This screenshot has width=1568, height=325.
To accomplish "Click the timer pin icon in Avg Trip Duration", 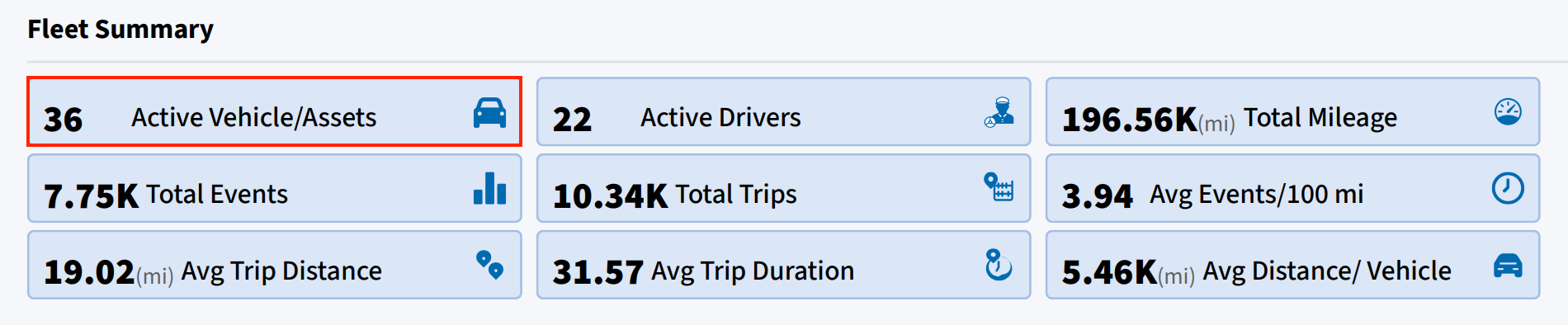I will pyautogui.click(x=999, y=265).
